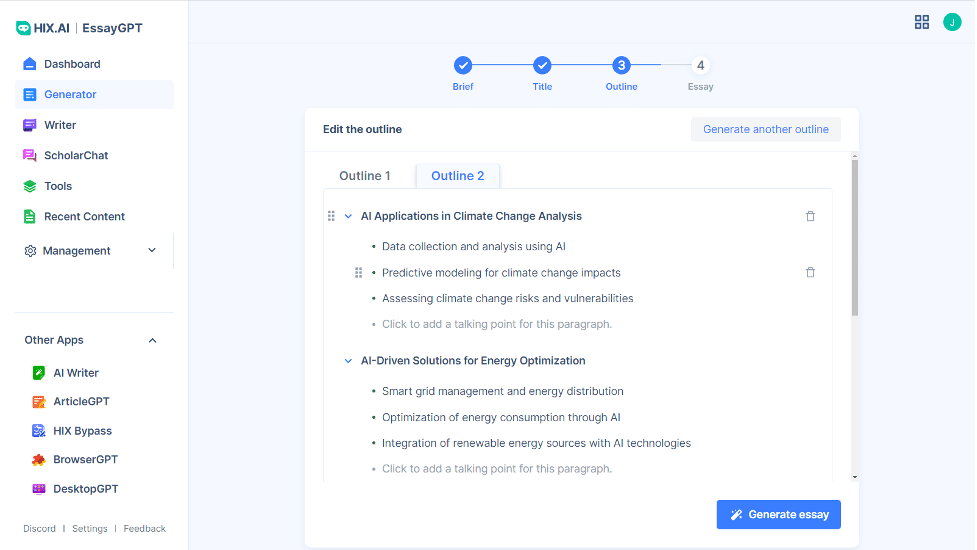Delete the Predictive modeling talking point
The image size is (977, 550).
pyautogui.click(x=810, y=272)
